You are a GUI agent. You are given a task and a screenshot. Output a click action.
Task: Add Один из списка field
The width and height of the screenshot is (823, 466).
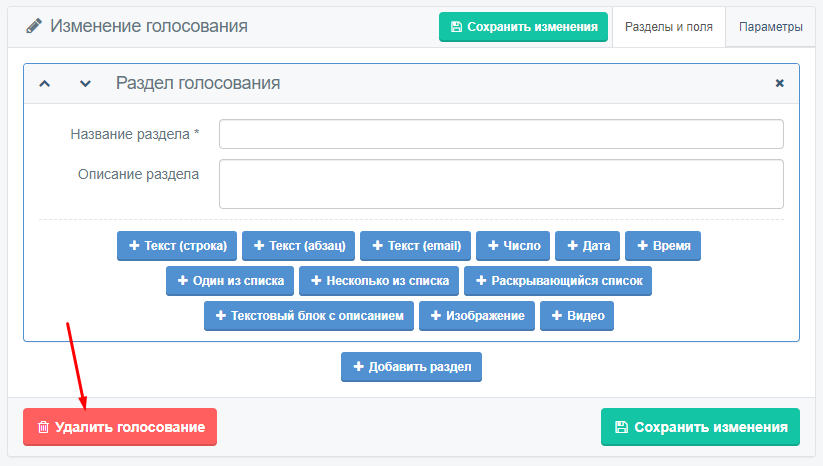pos(230,281)
